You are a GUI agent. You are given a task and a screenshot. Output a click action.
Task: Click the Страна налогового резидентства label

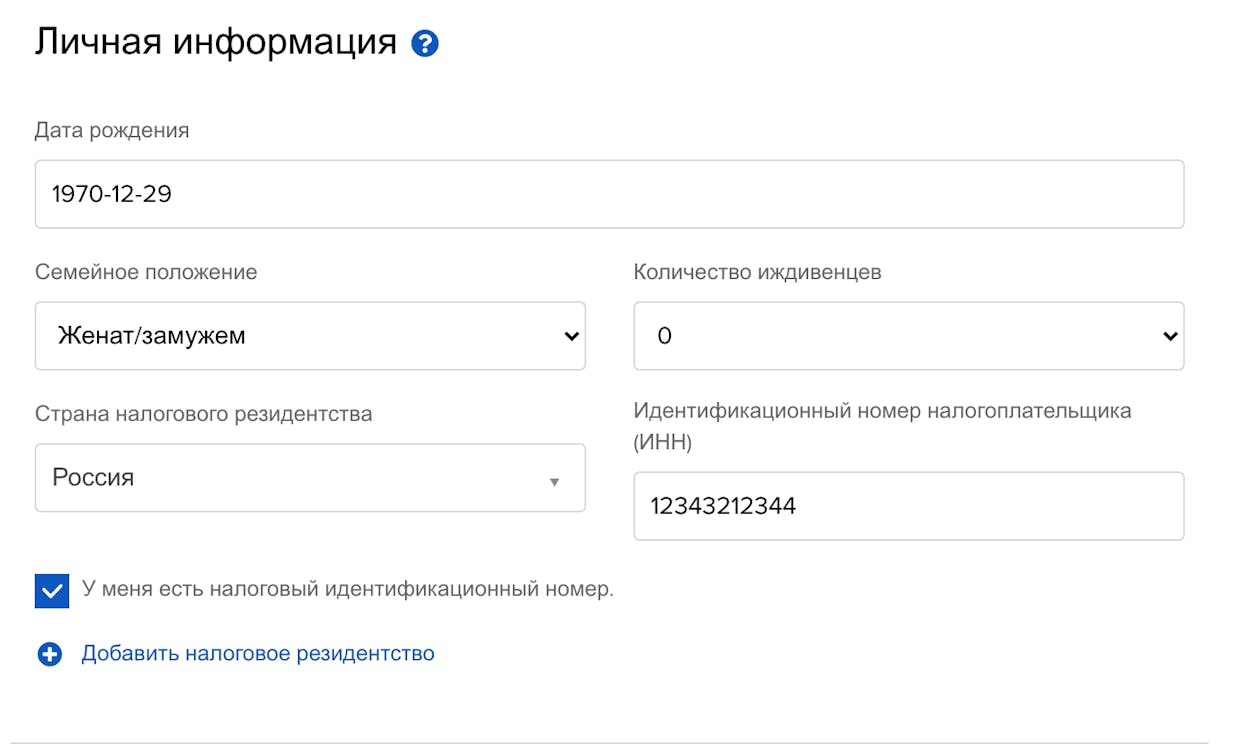click(204, 414)
